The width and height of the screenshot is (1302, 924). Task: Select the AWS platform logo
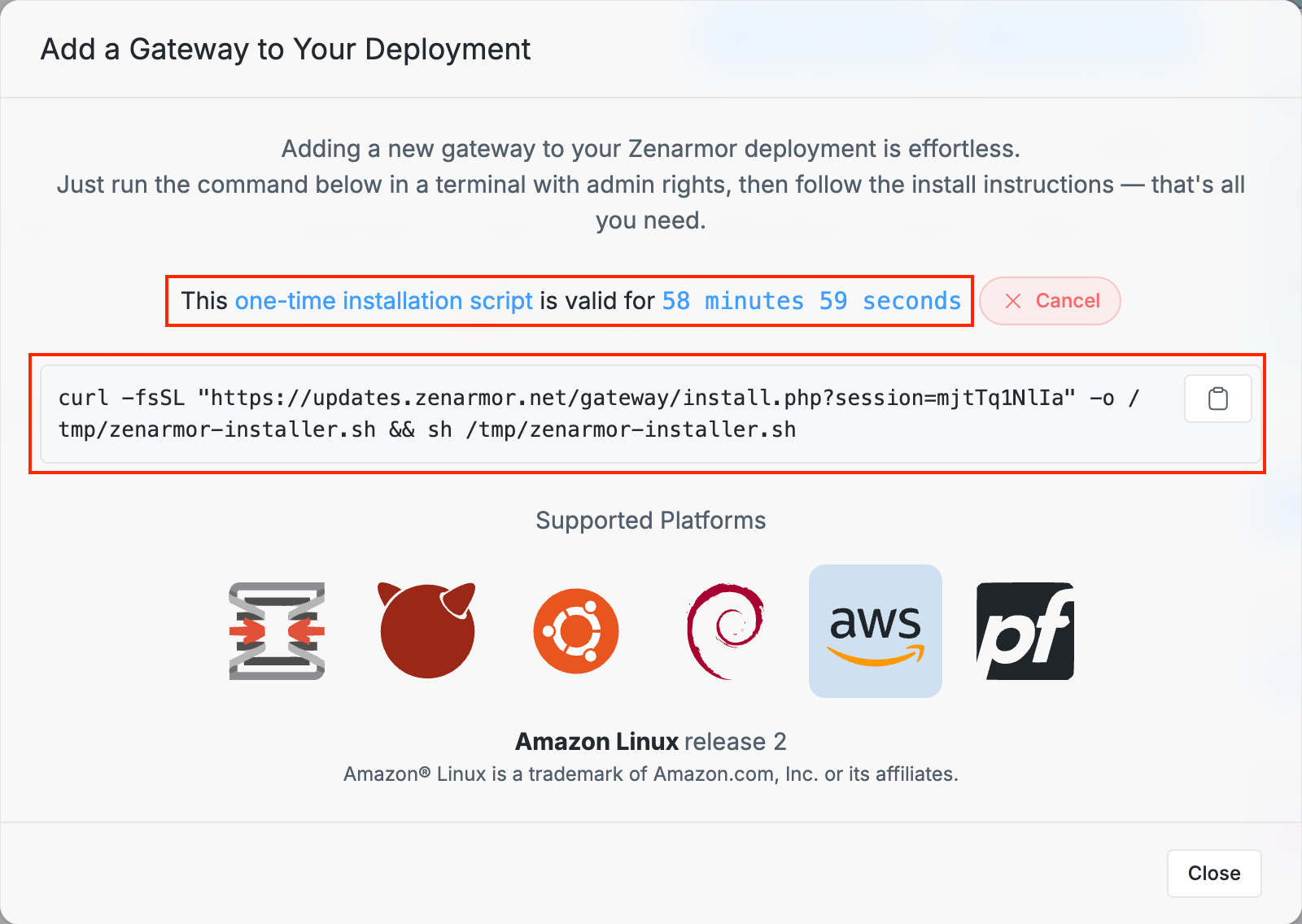point(876,631)
